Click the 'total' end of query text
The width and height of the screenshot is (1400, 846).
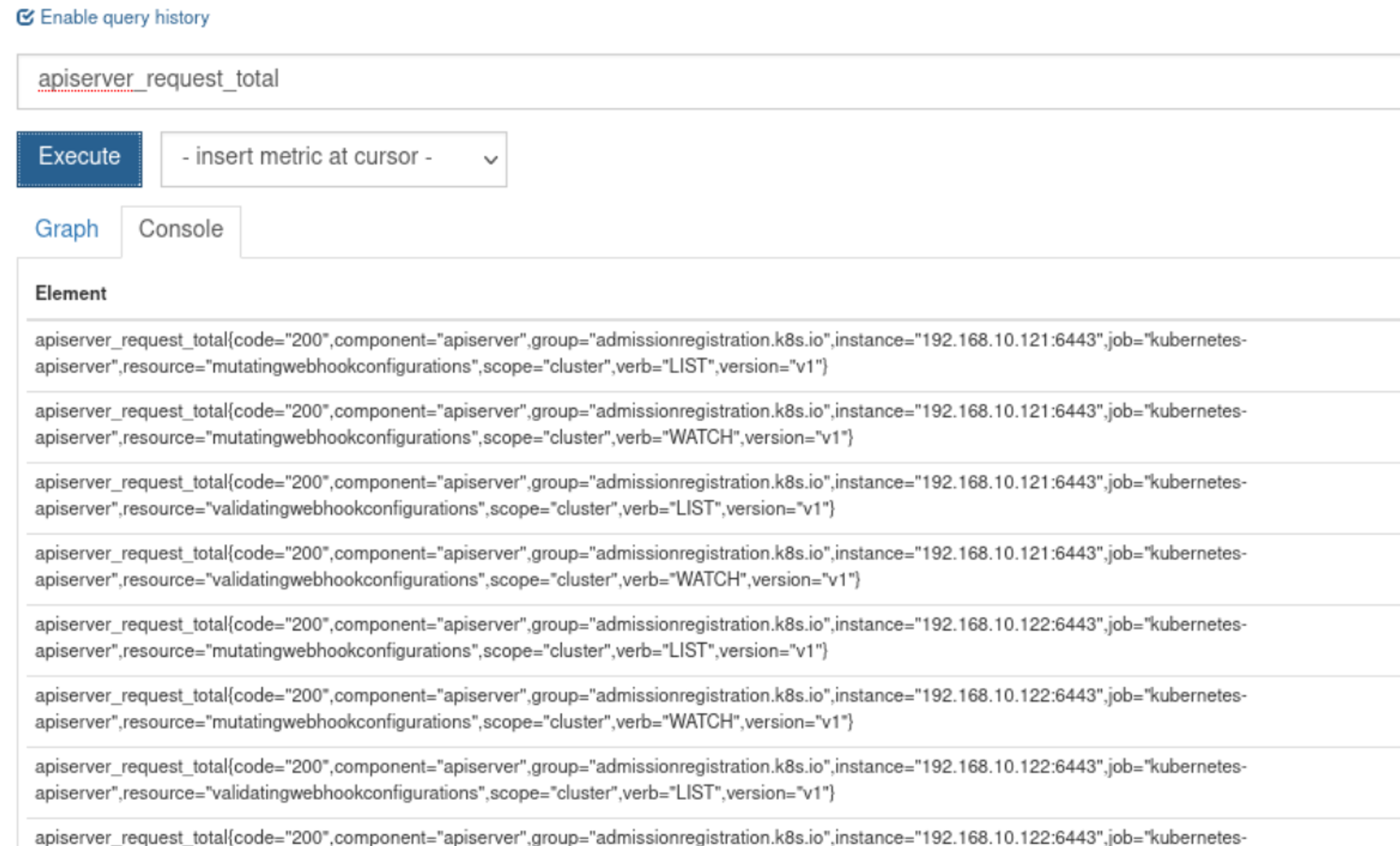pos(258,78)
